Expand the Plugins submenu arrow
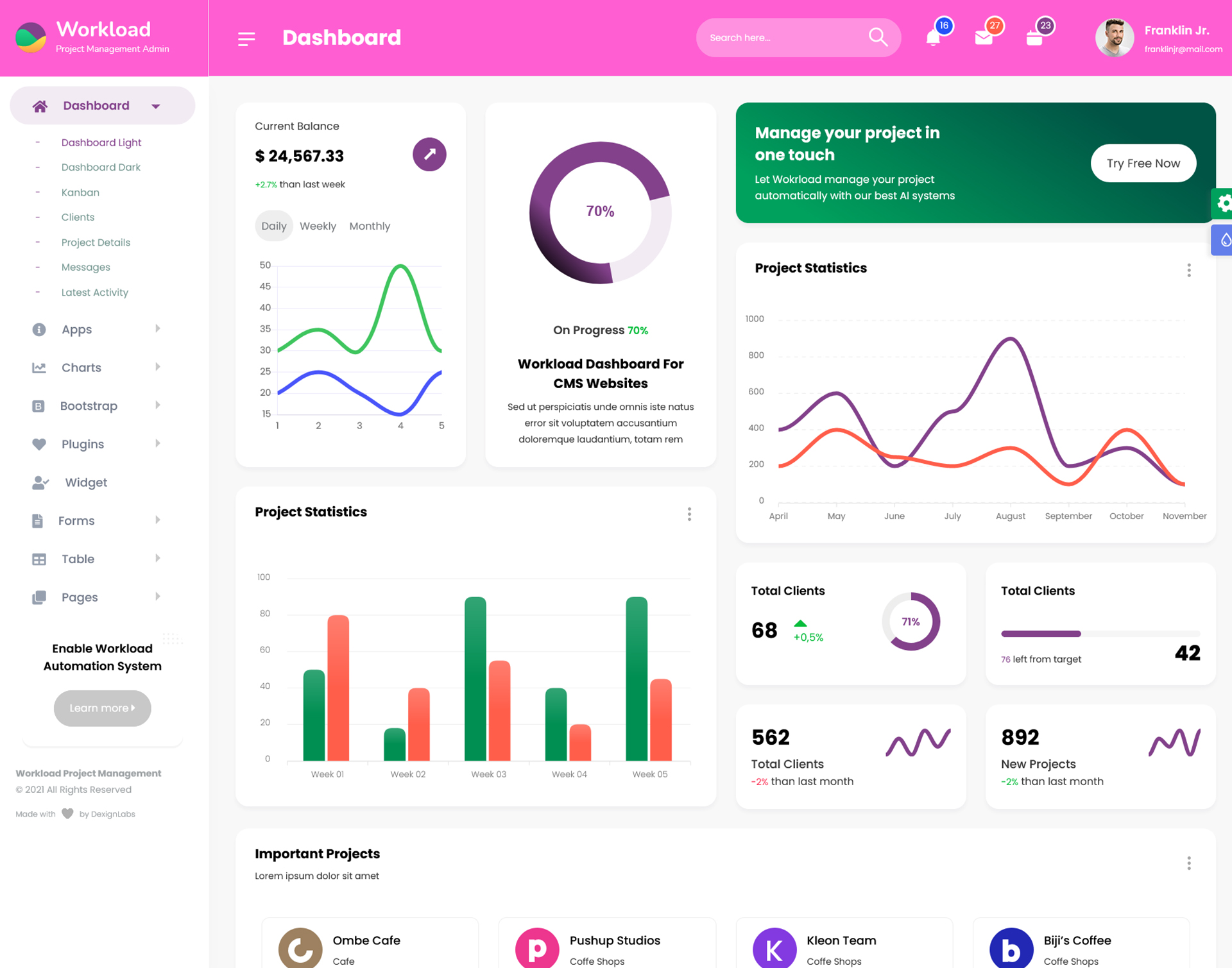Viewport: 1232px width, 968px height. [x=158, y=443]
